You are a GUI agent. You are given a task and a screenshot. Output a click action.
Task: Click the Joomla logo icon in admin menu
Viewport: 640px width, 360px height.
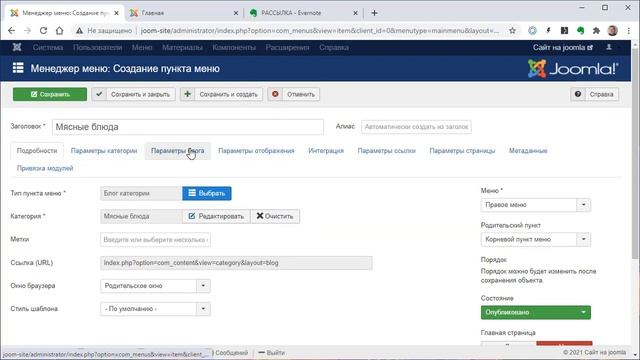click(17, 47)
